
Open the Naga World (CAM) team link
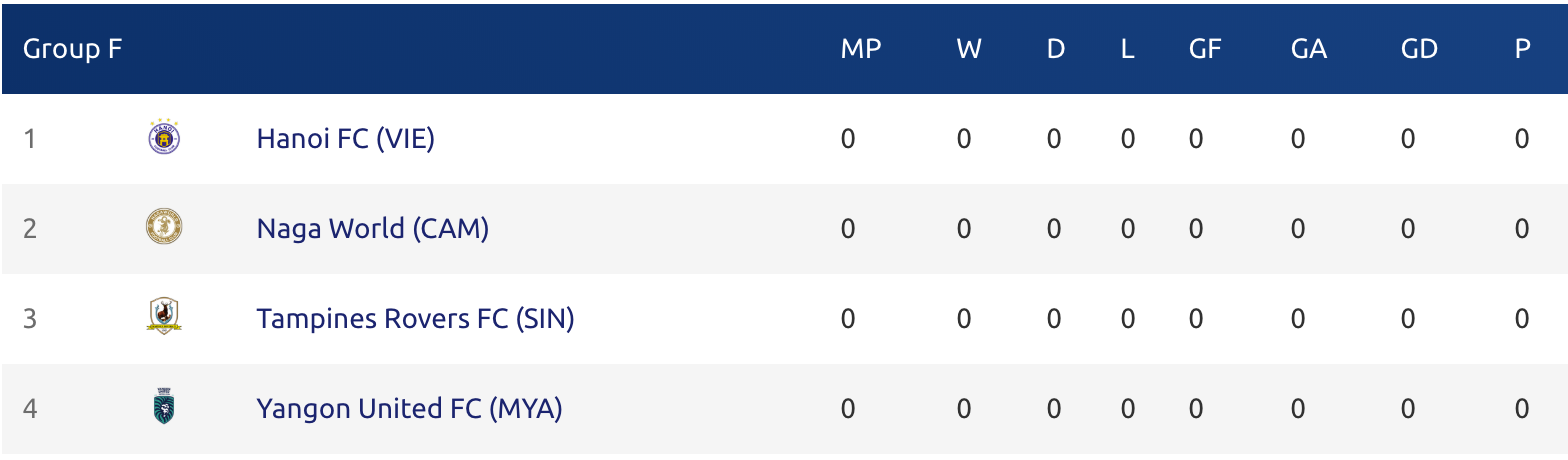(373, 228)
